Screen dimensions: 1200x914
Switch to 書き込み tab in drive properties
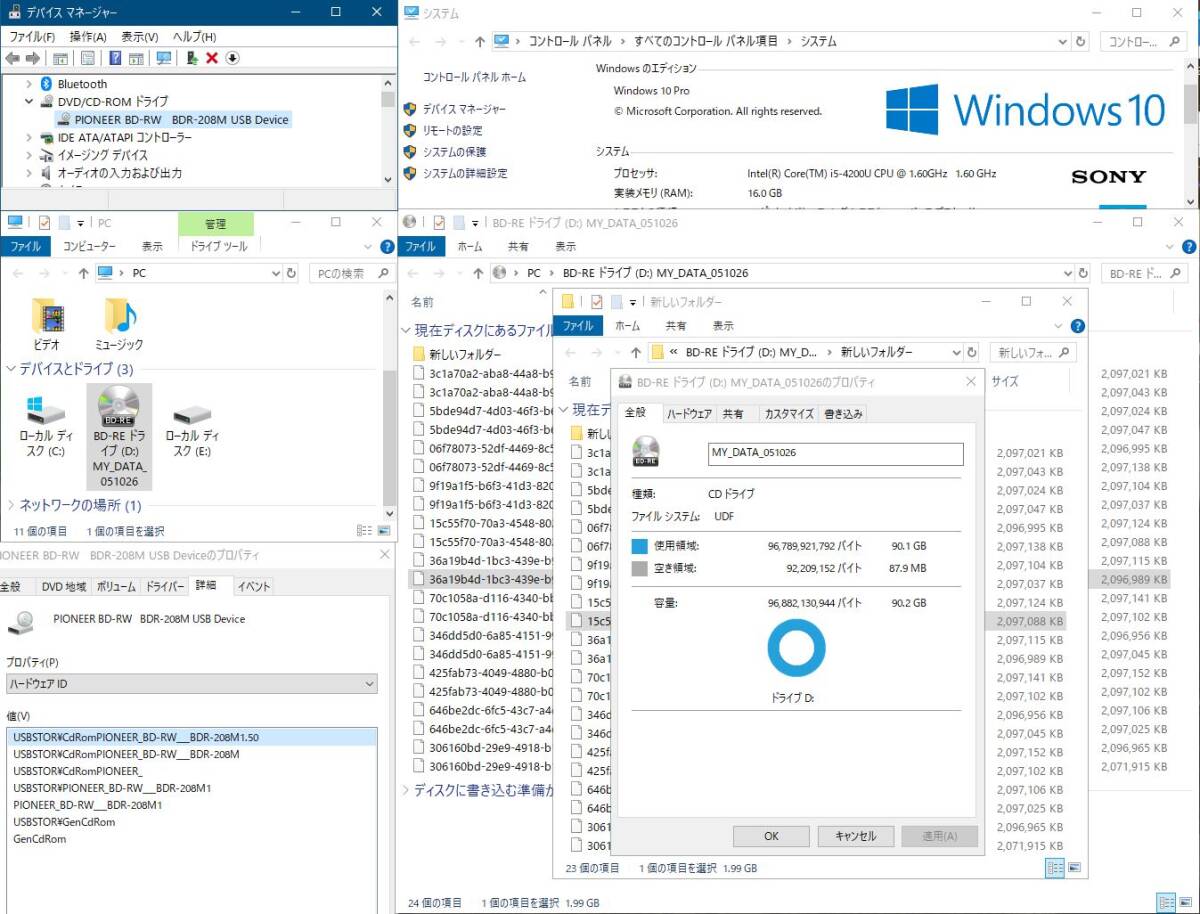[x=844, y=414]
